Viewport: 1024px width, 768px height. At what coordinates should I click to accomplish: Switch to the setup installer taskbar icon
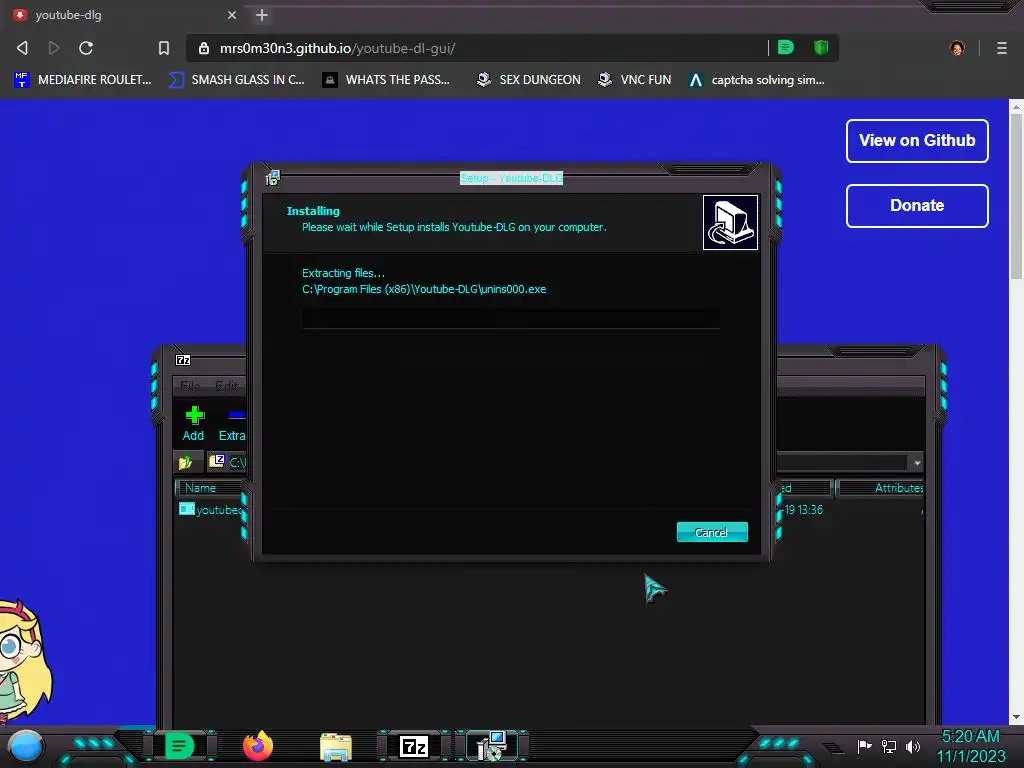pyautogui.click(x=492, y=746)
